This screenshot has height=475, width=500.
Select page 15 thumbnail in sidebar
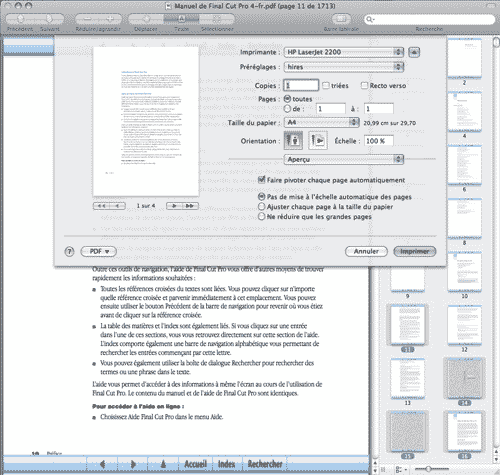pos(407,432)
